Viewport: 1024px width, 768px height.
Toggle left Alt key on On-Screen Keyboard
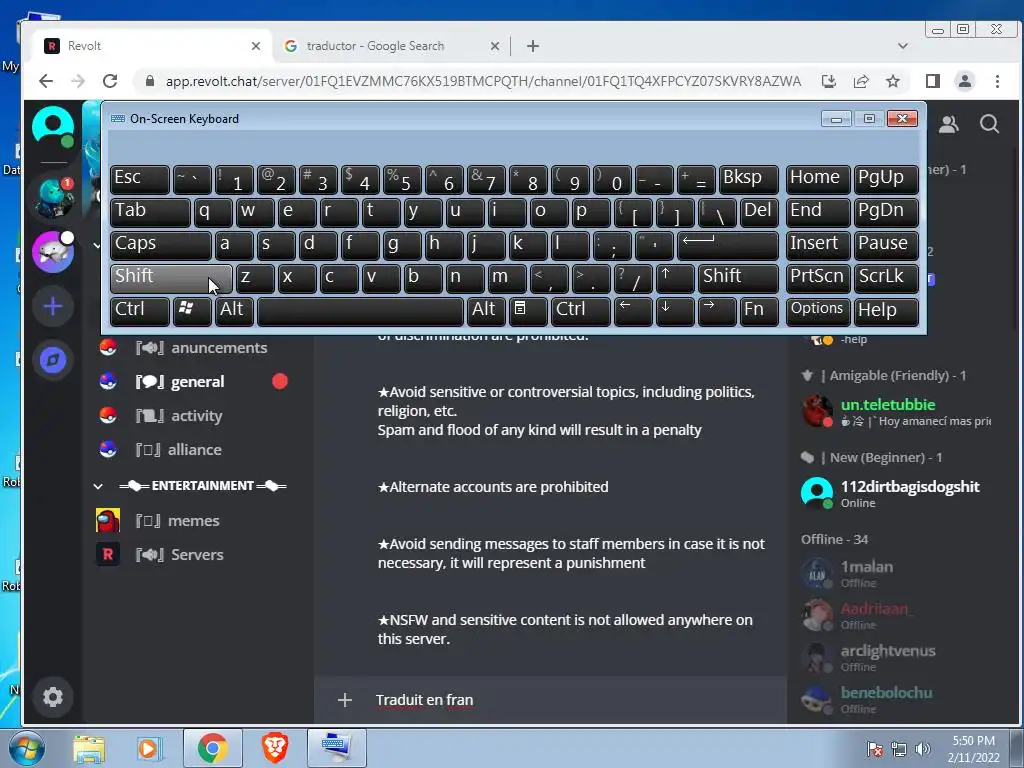(234, 310)
